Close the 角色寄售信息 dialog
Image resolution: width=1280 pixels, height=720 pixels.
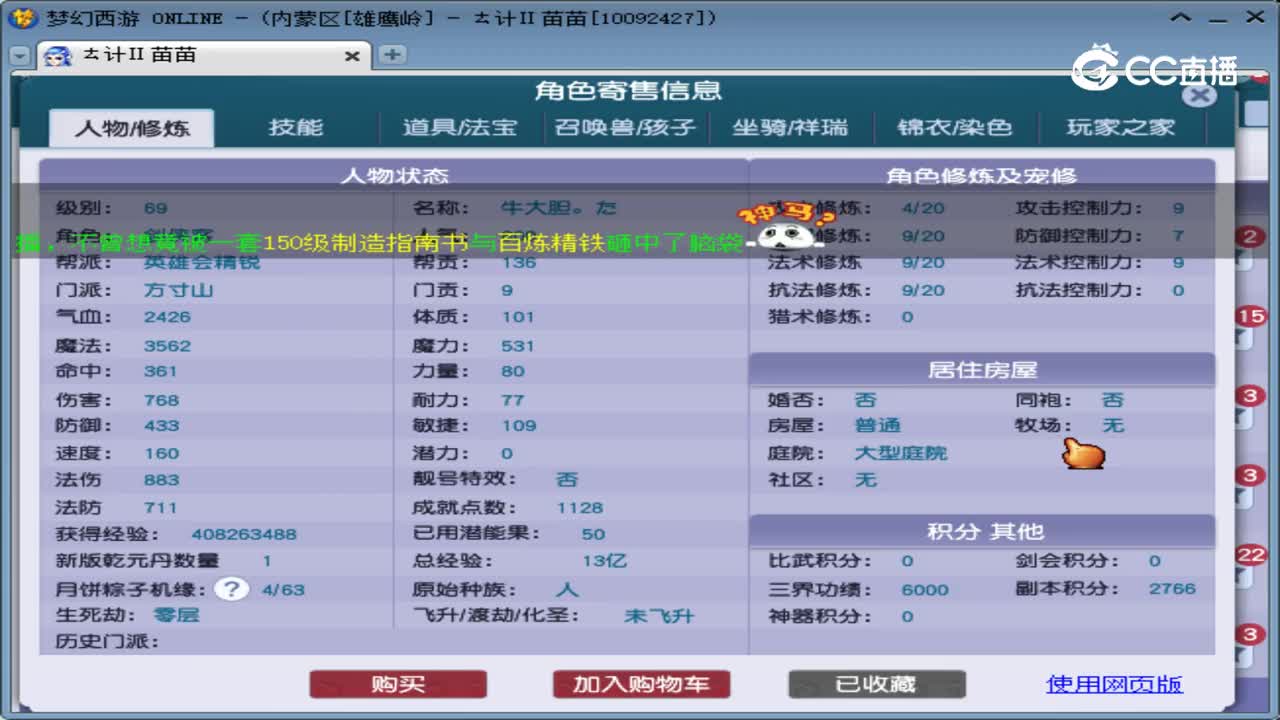1199,95
